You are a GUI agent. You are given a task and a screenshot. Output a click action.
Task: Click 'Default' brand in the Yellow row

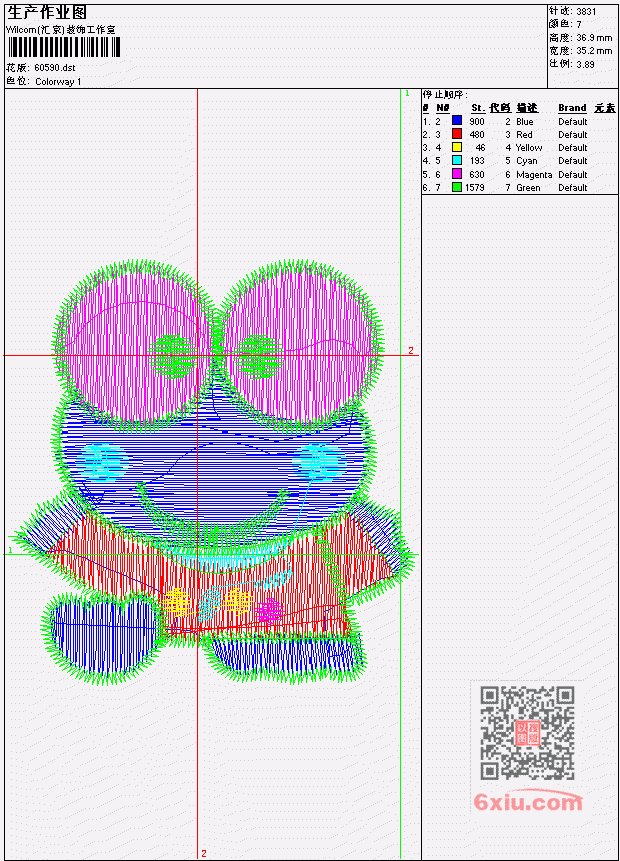572,148
